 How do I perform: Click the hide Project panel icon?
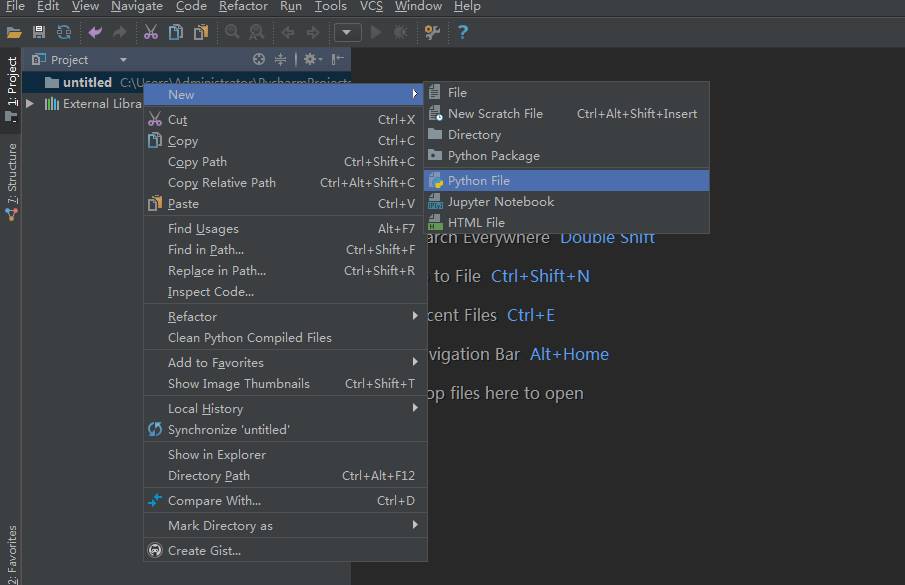(338, 59)
